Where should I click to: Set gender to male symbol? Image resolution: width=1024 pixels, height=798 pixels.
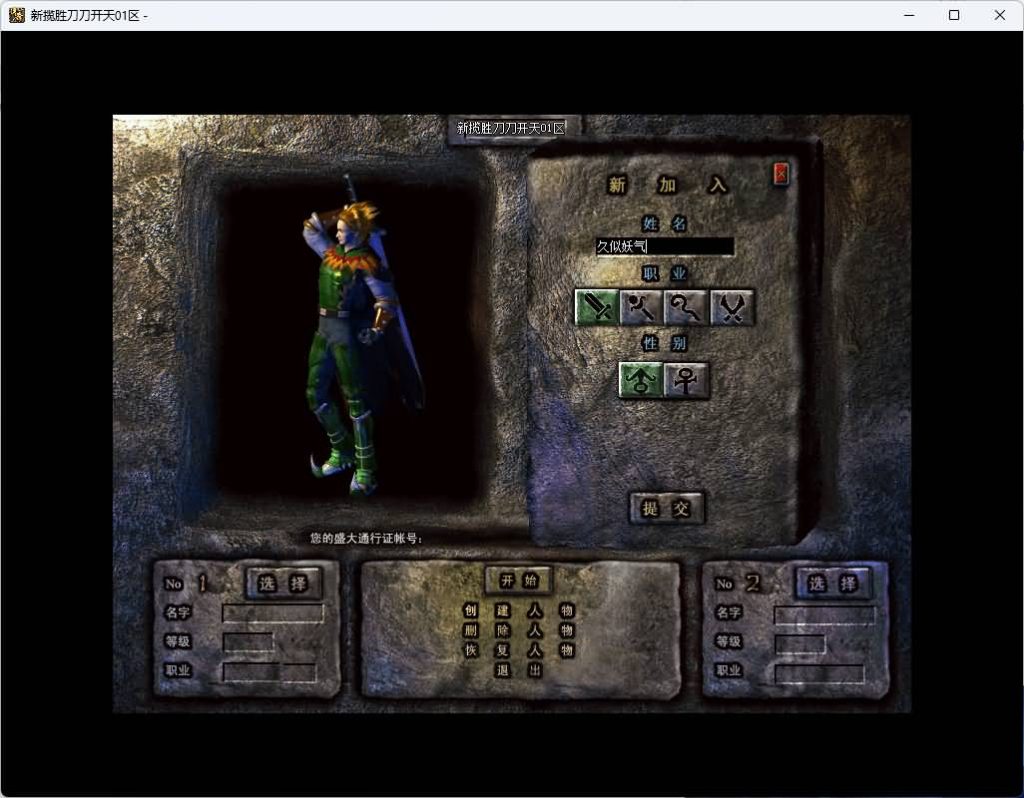(x=640, y=380)
